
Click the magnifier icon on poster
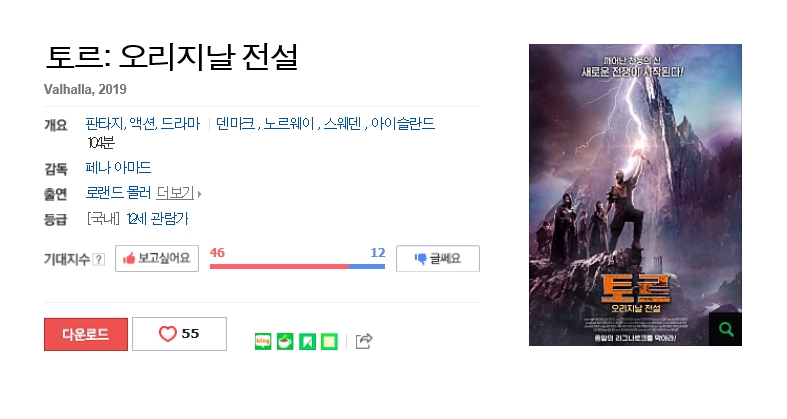[x=725, y=329]
